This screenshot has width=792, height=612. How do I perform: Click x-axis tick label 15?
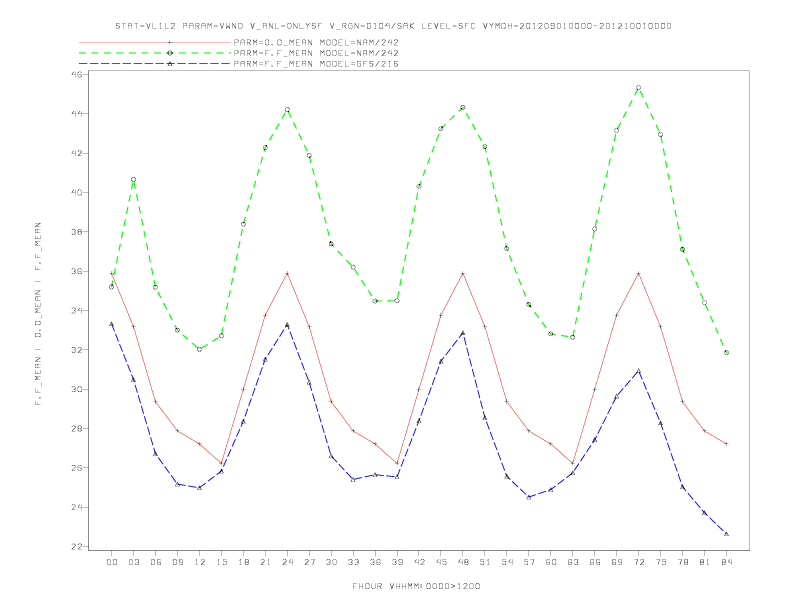pos(221,562)
